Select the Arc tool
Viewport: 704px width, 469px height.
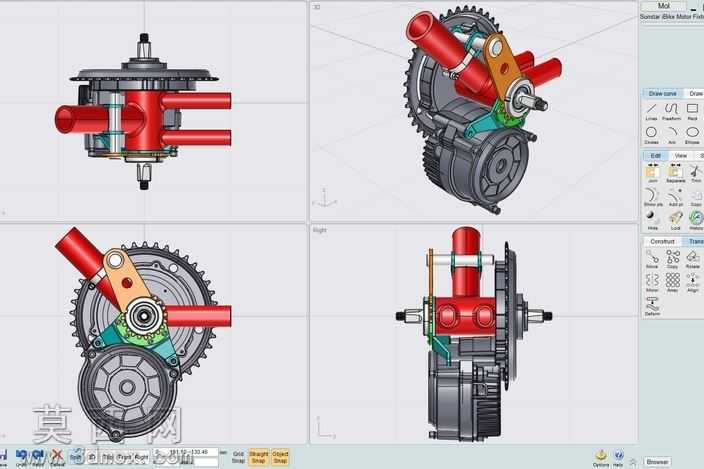[x=672, y=135]
